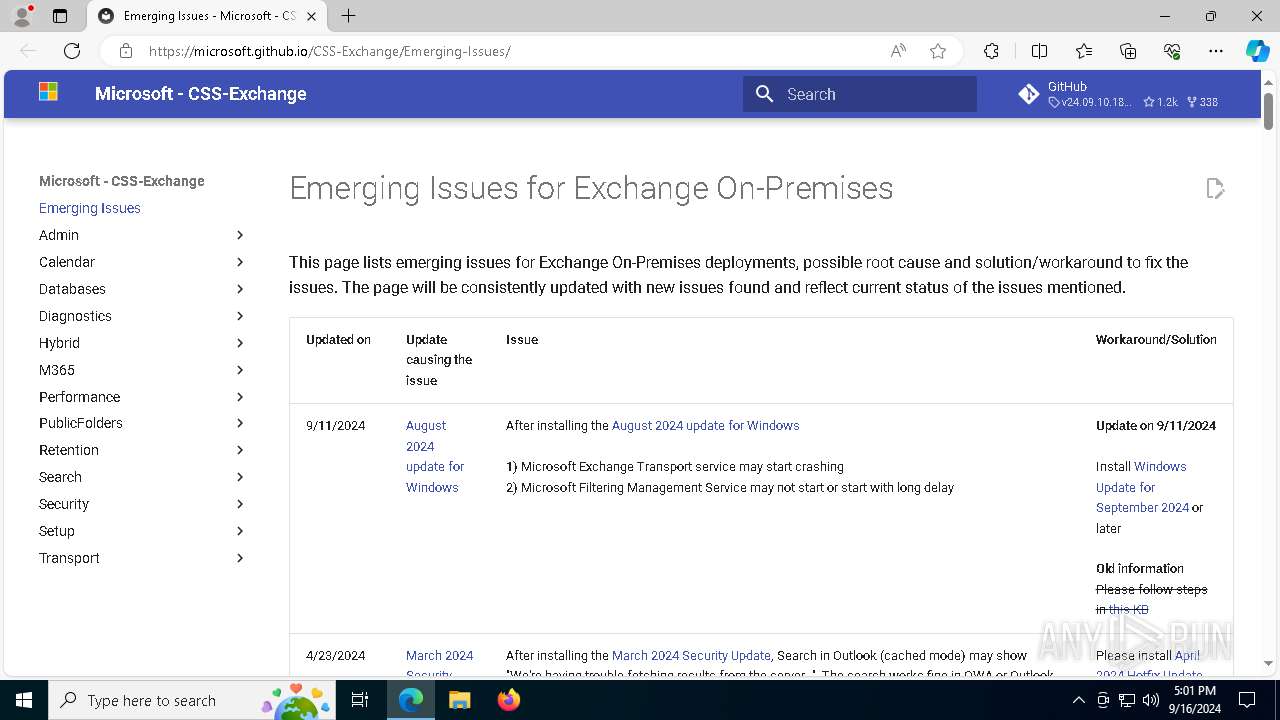The height and width of the screenshot is (720, 1280).
Task: Click the edit this page icon
Action: [x=1215, y=188]
